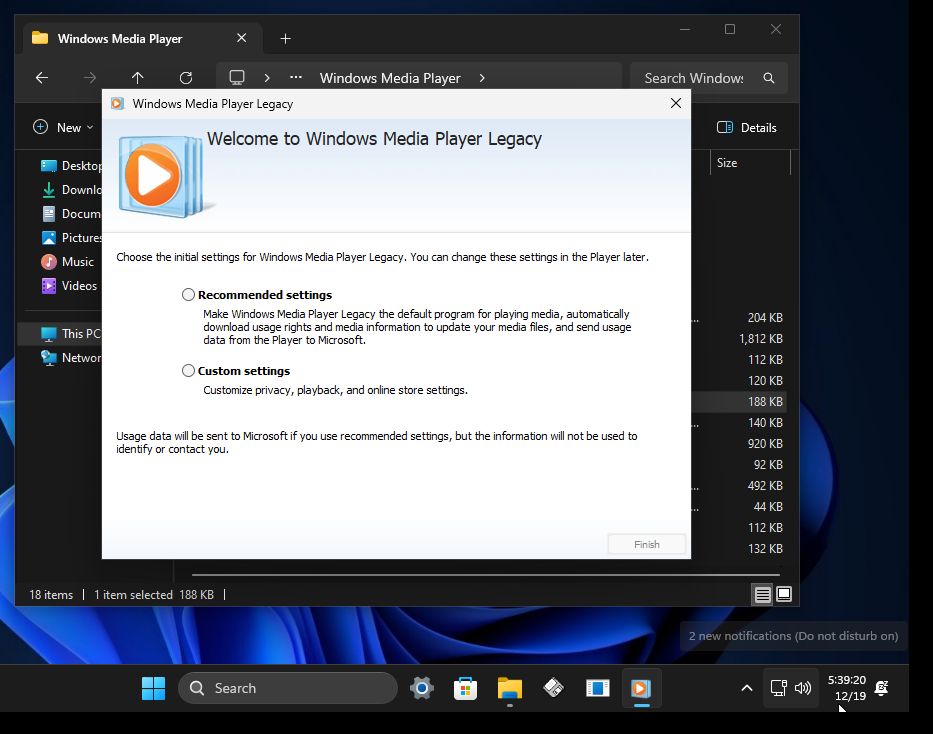Click Windows Media Player Legacy taskbar icon

coord(641,688)
